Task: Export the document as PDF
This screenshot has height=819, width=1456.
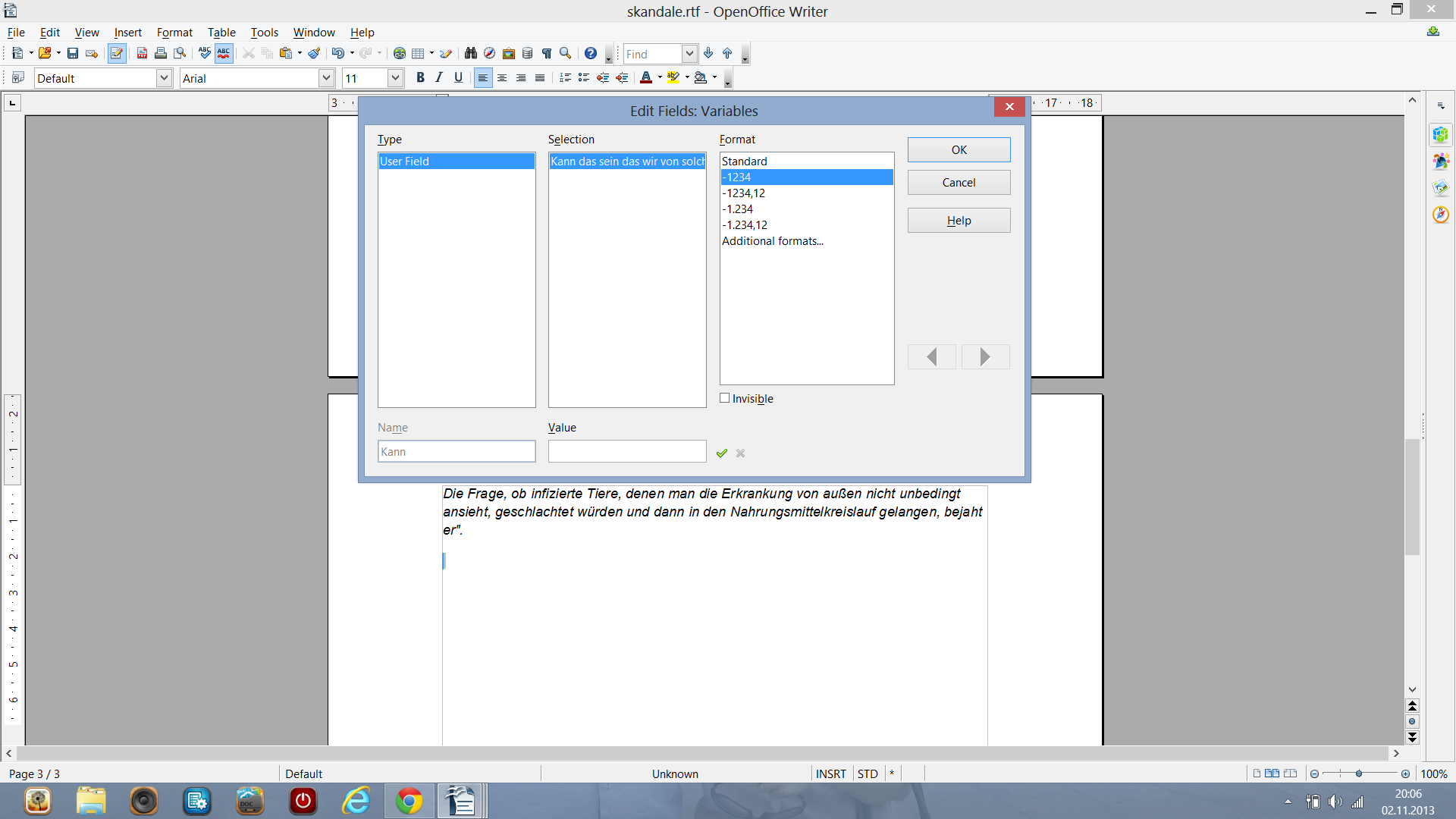Action: point(142,53)
